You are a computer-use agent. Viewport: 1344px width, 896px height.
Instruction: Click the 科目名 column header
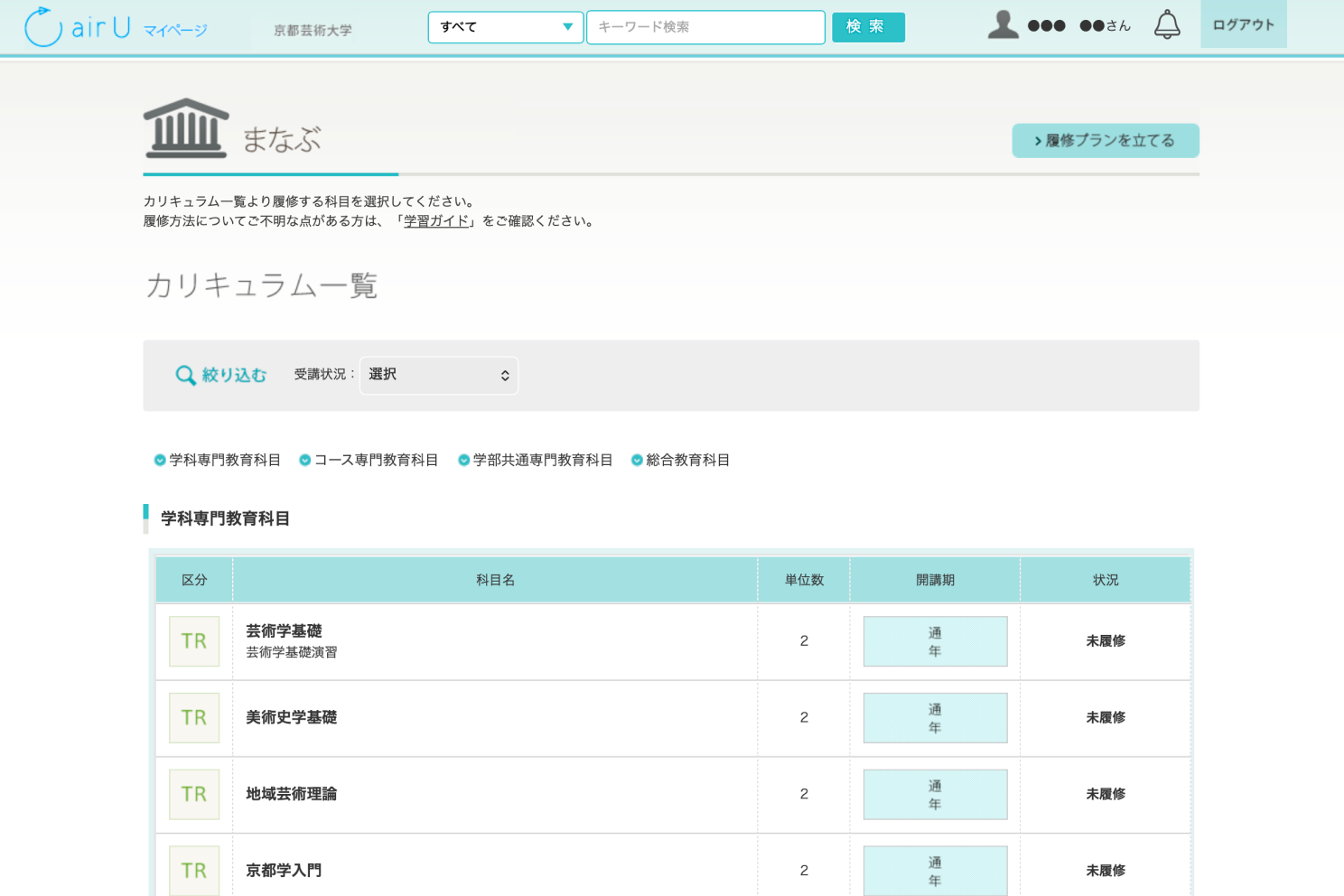495,580
